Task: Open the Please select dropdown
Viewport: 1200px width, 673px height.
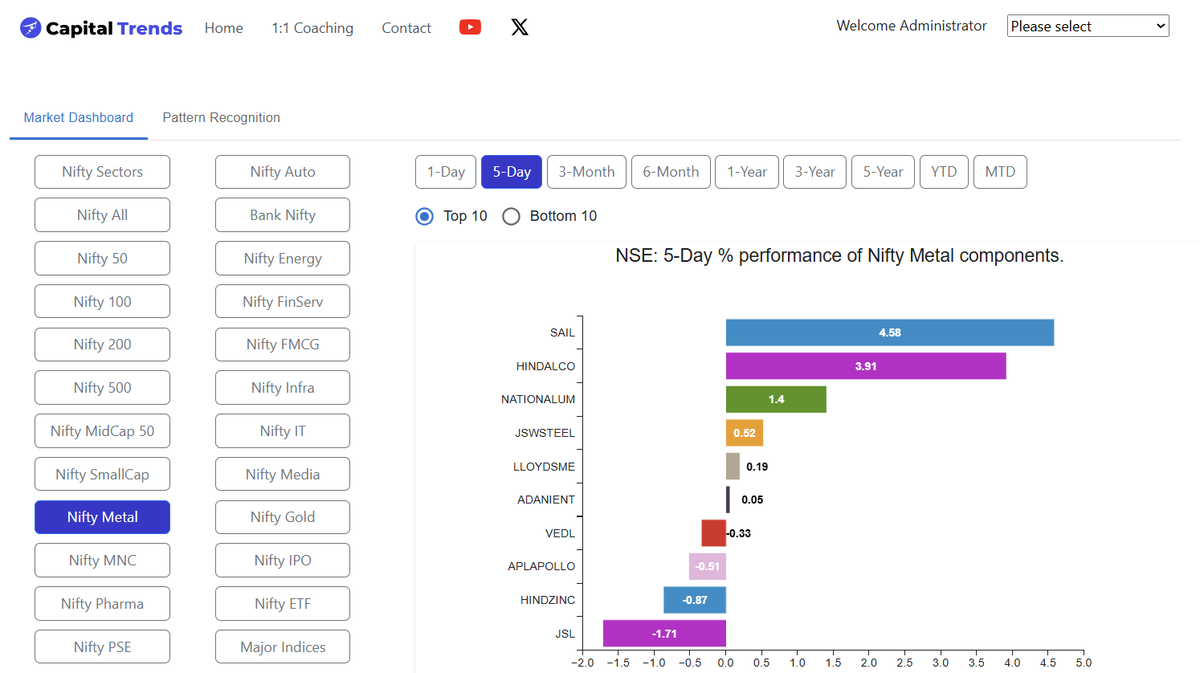Action: 1088,26
